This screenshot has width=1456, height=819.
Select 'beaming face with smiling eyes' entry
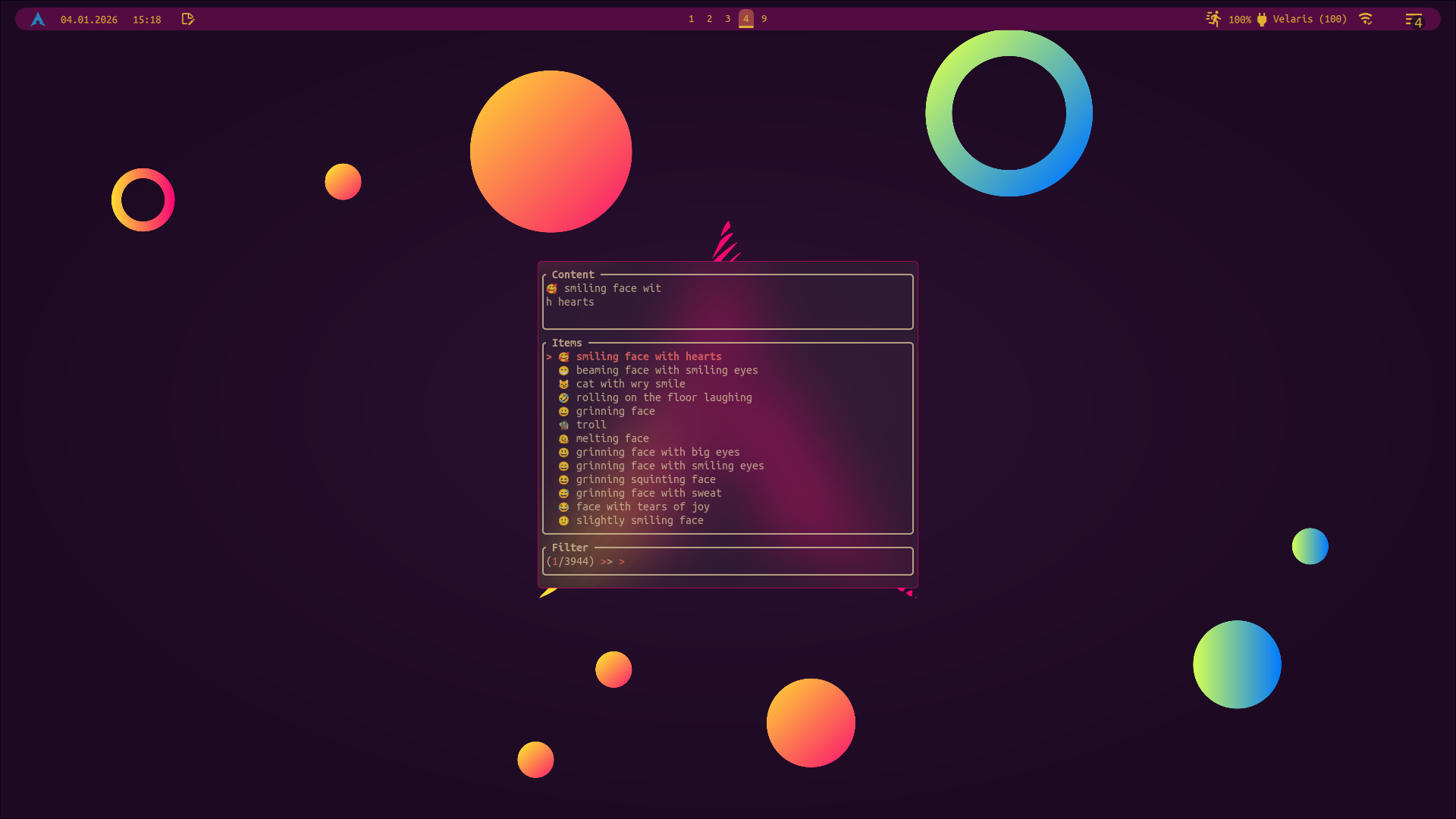[x=666, y=371]
